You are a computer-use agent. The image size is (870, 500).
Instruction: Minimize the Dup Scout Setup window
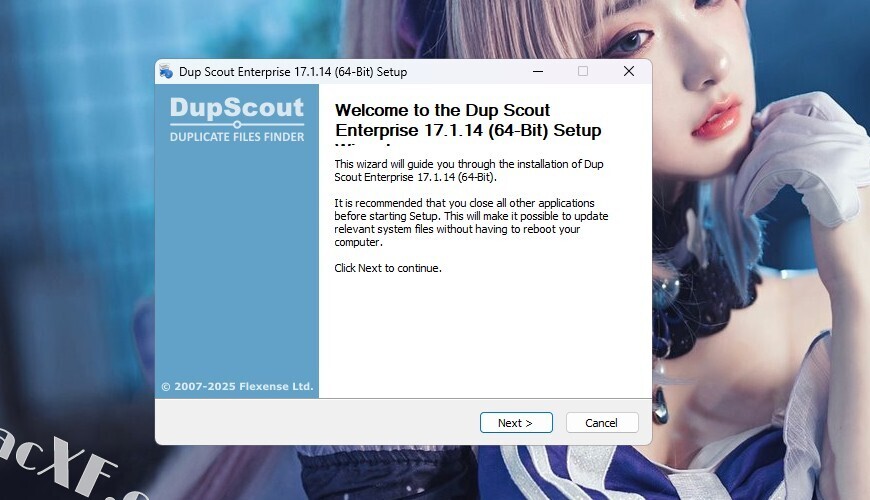pyautogui.click(x=538, y=72)
